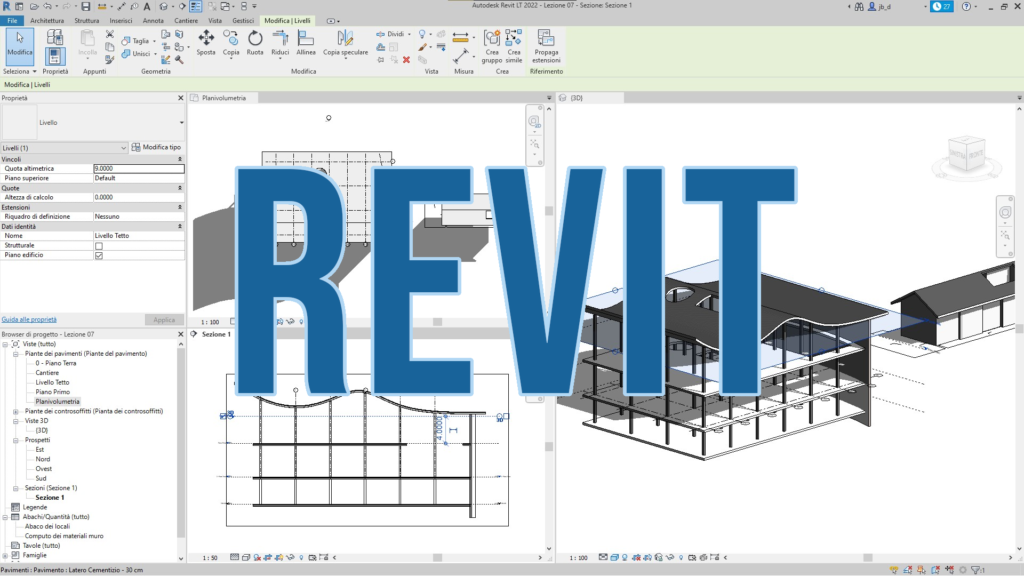Switch to the Inserisci ribbon tab
This screenshot has width=1024, height=576.
click(x=121, y=21)
